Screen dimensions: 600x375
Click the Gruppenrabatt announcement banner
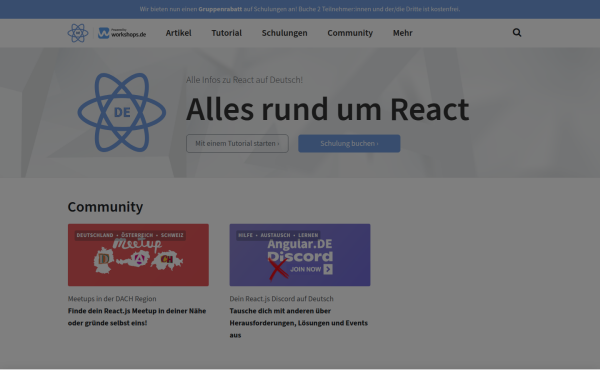pos(300,9)
